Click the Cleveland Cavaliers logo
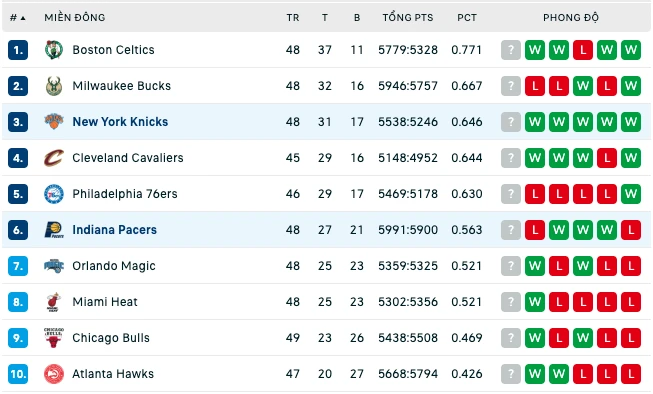The image size is (653, 394). 54,158
